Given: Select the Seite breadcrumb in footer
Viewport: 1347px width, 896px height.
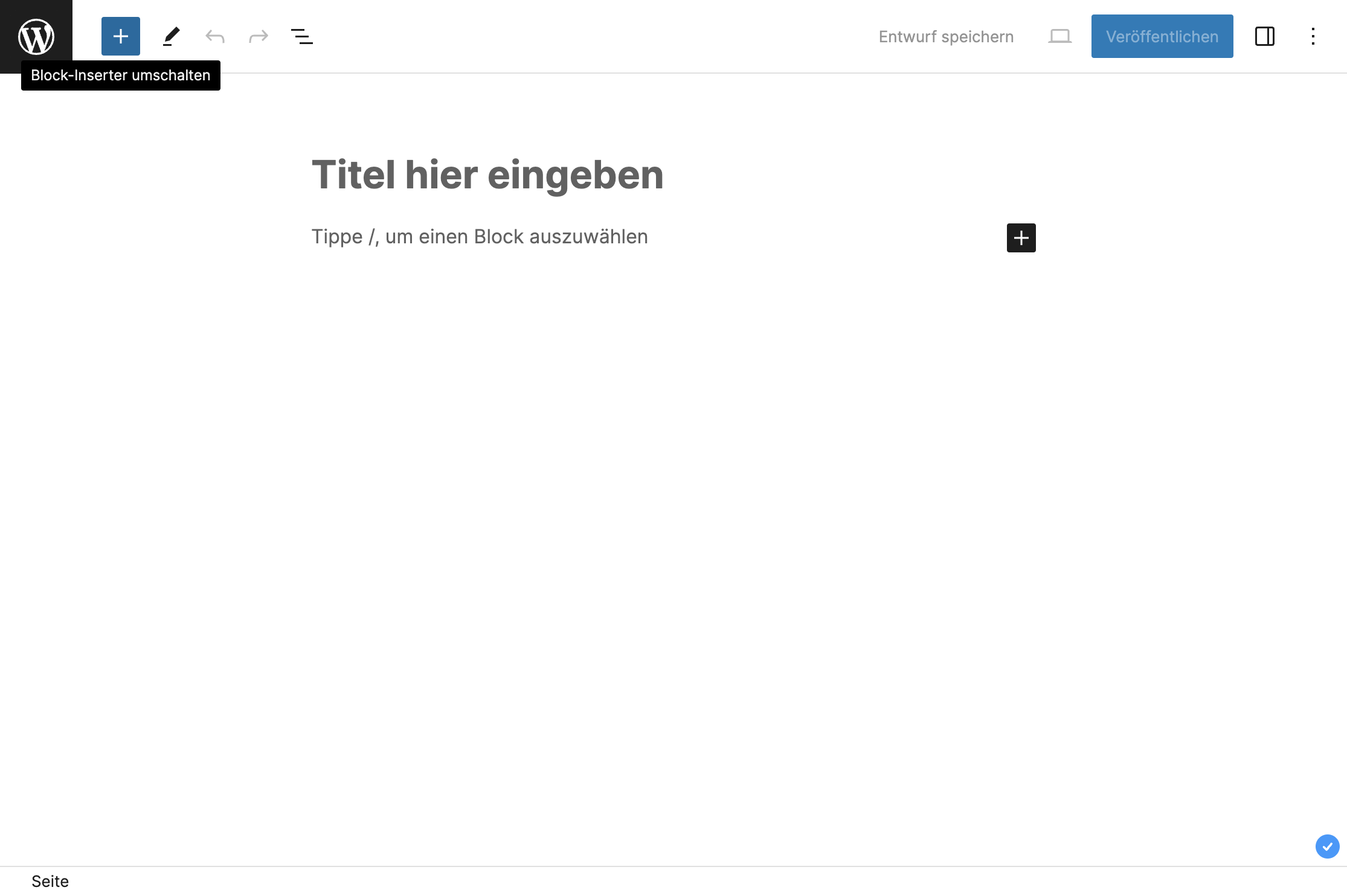Looking at the screenshot, I should [x=50, y=882].
